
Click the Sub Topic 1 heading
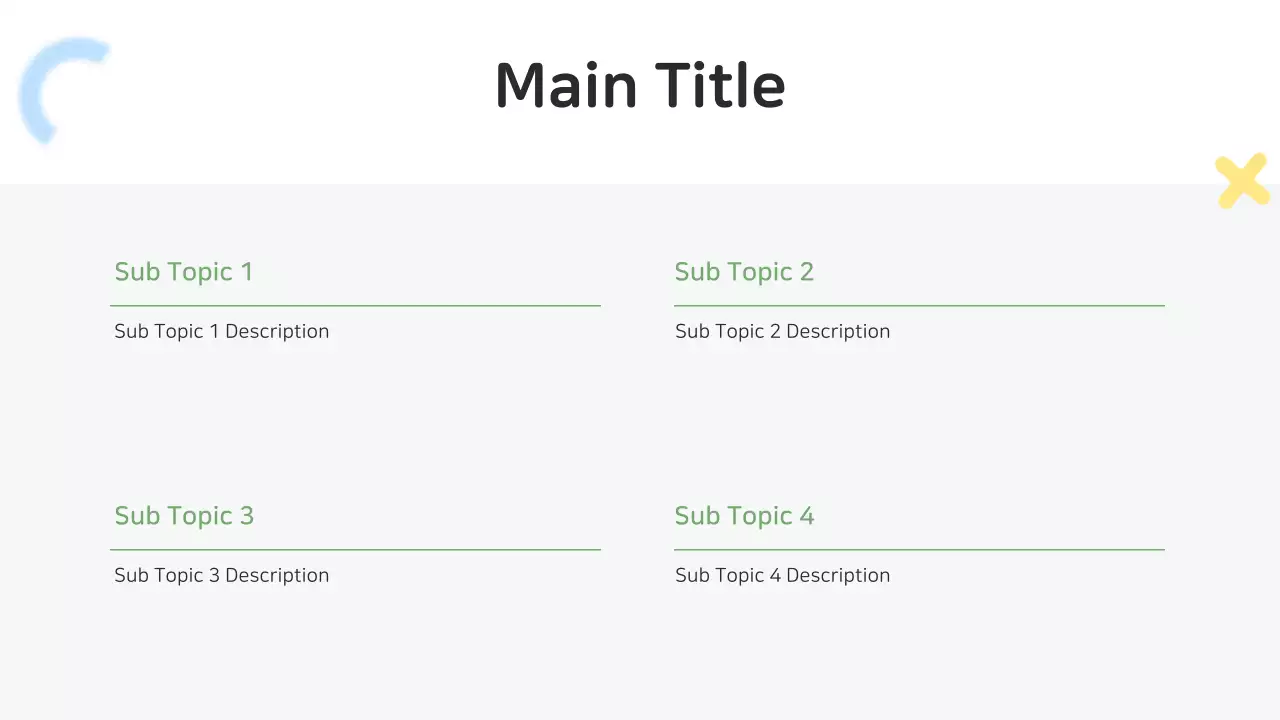tap(184, 272)
